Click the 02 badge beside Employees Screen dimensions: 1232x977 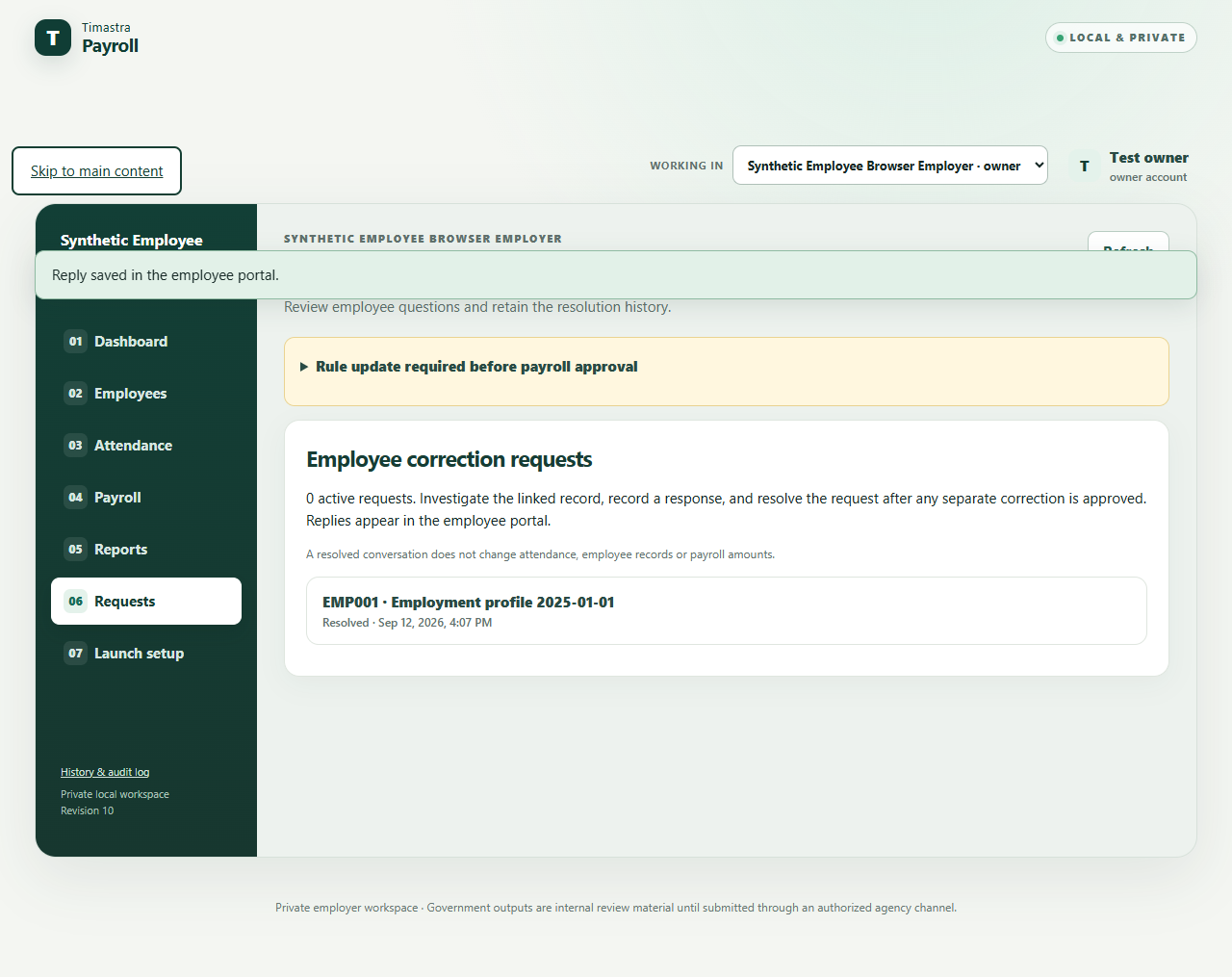point(76,394)
